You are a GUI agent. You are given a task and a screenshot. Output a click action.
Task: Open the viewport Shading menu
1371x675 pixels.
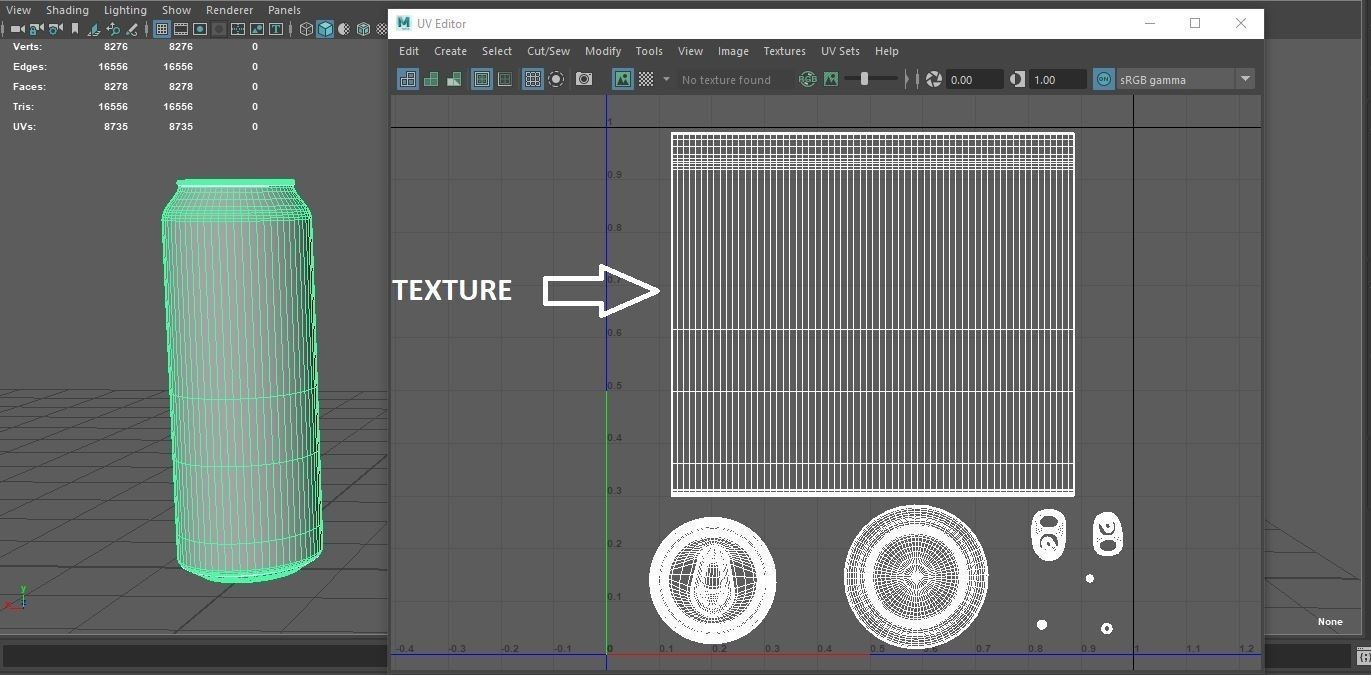point(67,10)
